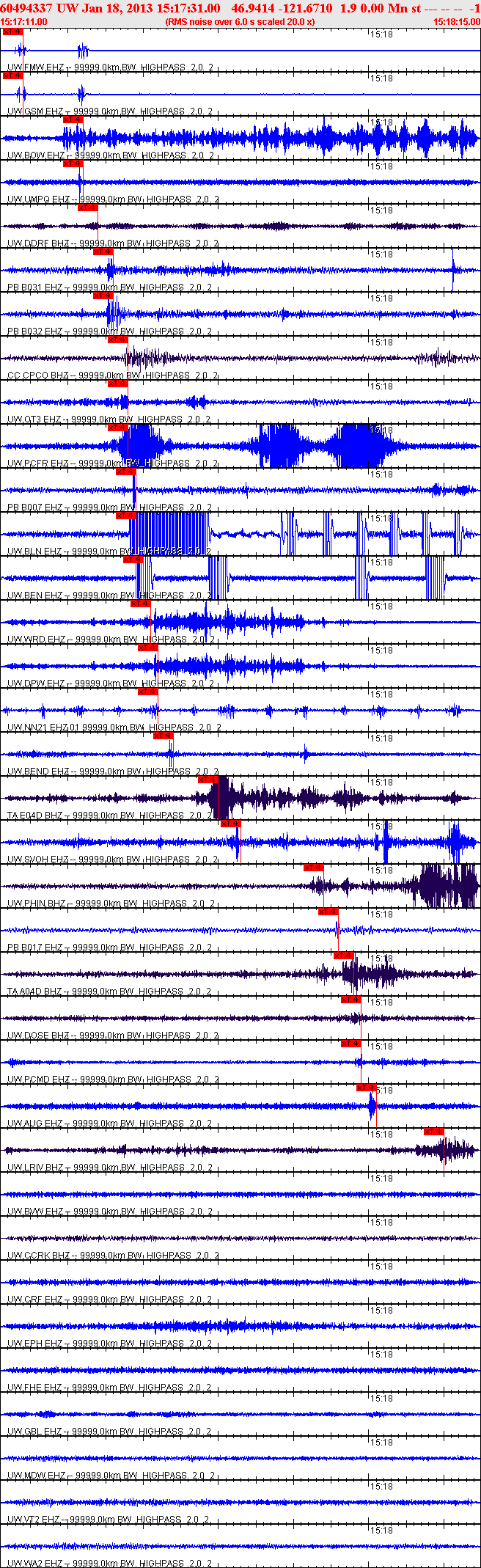Click the arrival pick on UW.AUG trace
This screenshot has height=1568, width=481.
[x=367, y=1088]
